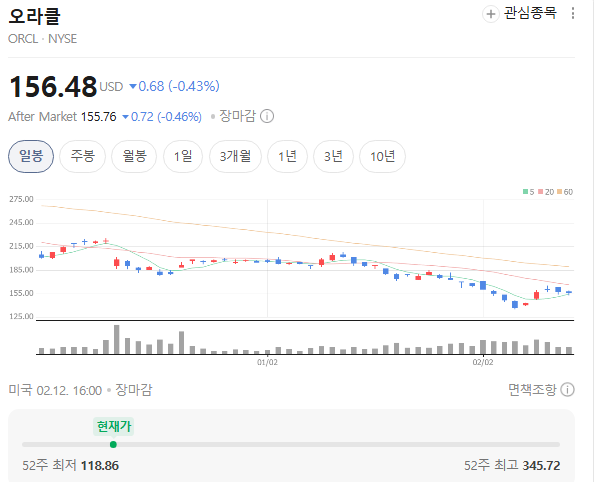The height and width of the screenshot is (482, 605).
Task: Switch to the 월봉 monthly chart
Action: click(134, 156)
